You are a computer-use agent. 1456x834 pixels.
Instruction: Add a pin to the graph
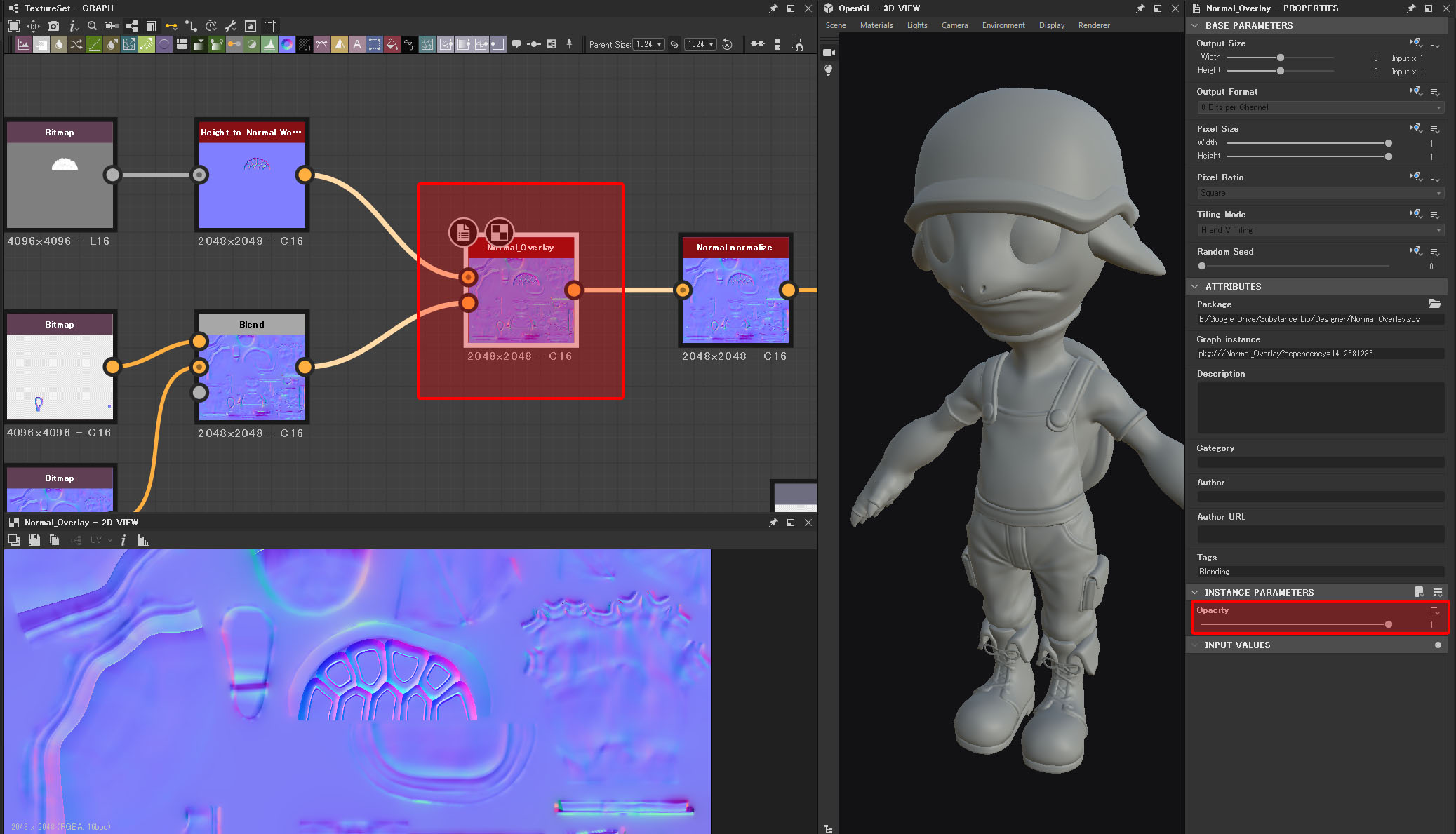point(569,44)
